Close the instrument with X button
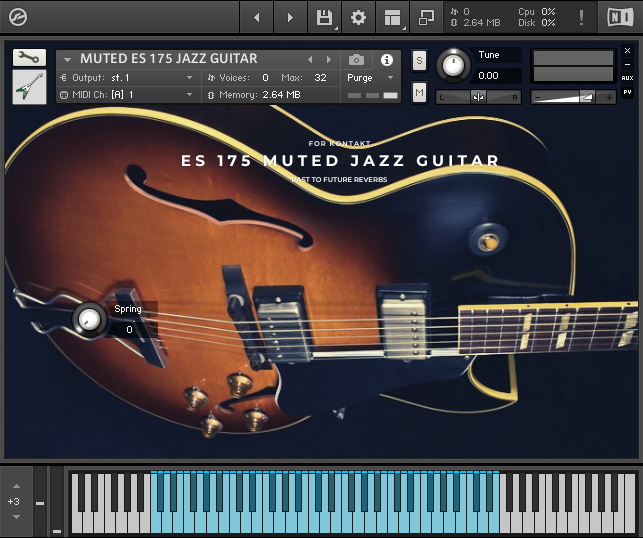The image size is (643, 538). coord(627,50)
